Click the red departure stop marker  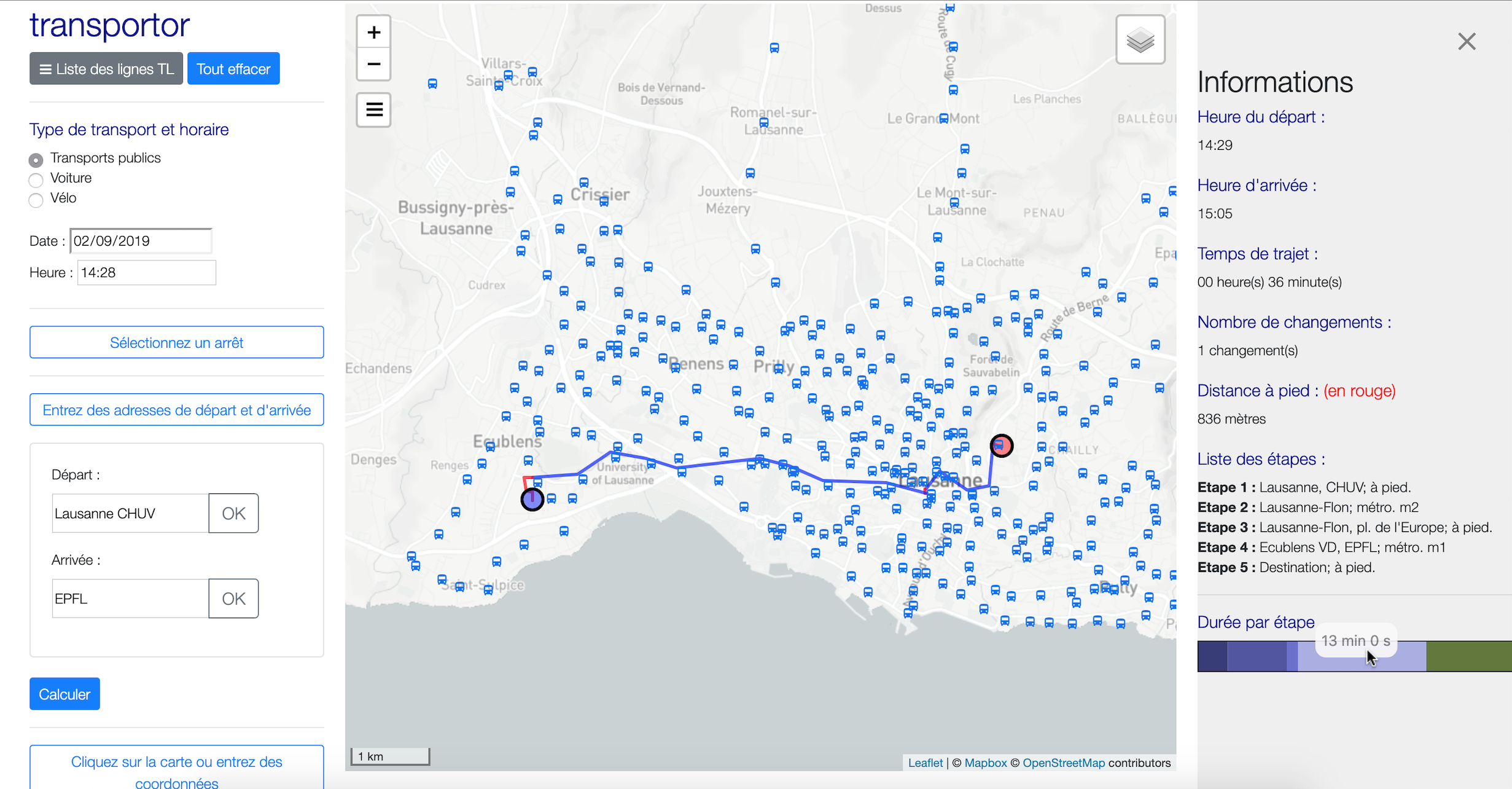[x=1001, y=446]
